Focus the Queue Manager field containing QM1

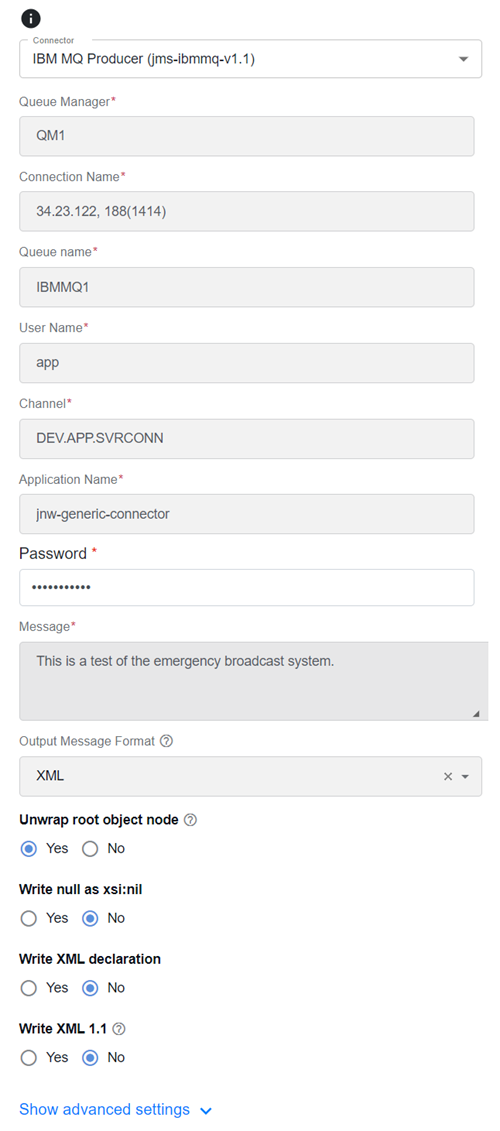pos(247,136)
